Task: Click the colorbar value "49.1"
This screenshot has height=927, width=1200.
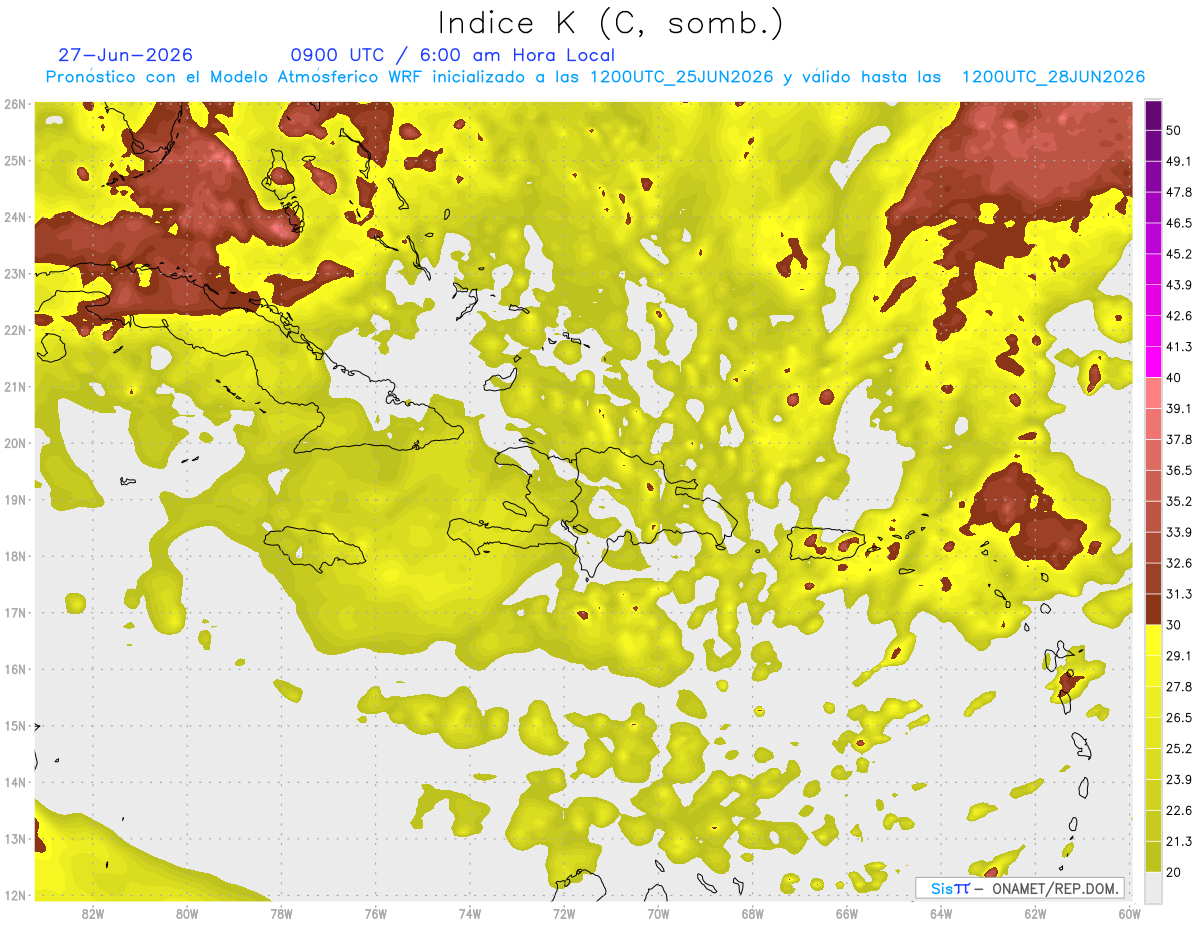Action: [x=1178, y=161]
